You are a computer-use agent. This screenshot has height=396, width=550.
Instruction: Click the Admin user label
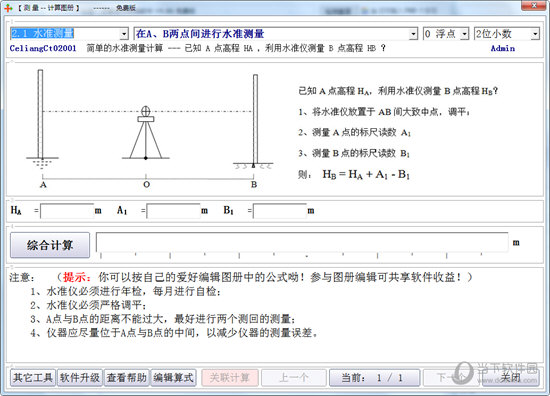point(503,48)
